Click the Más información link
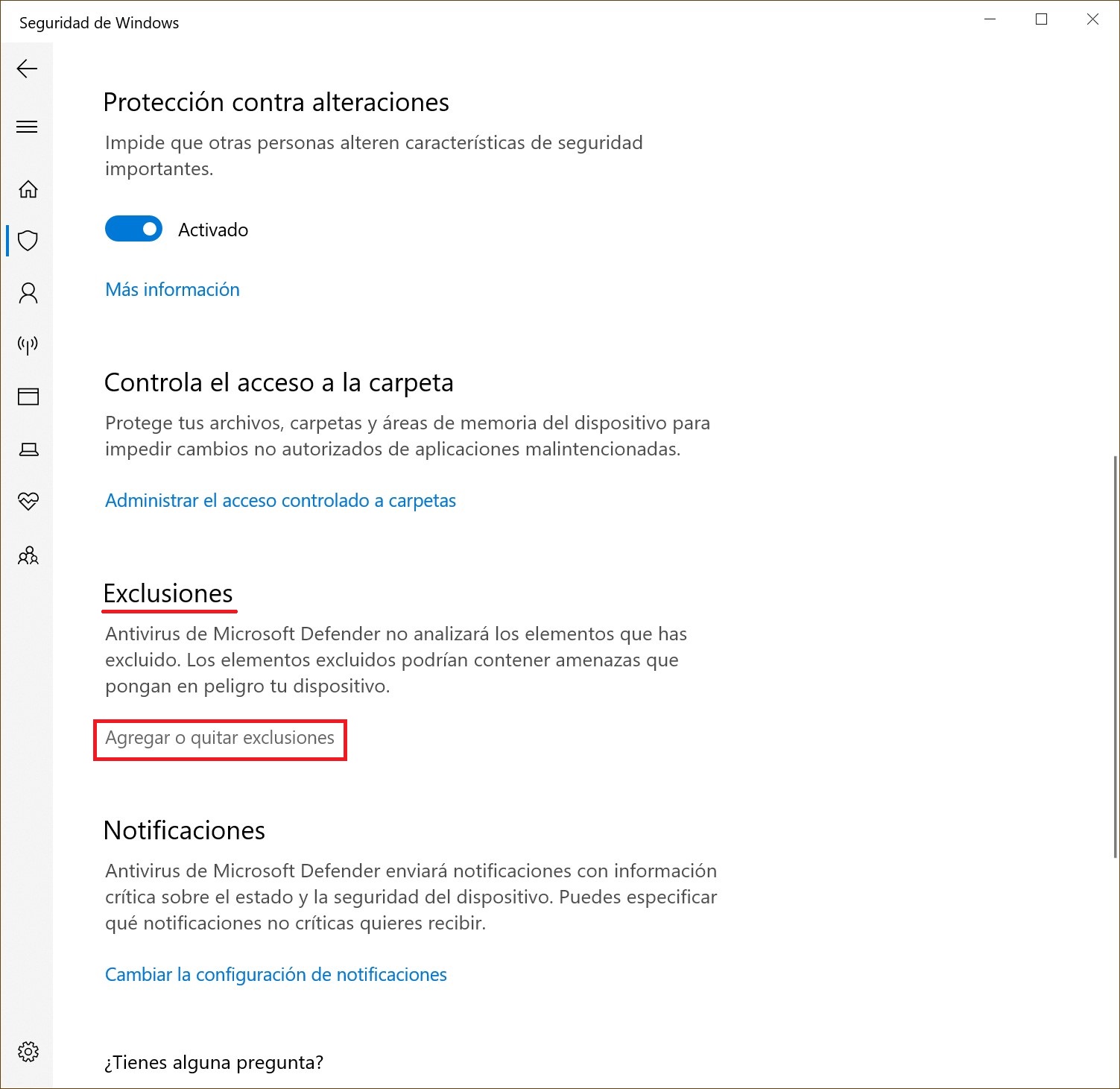This screenshot has height=1089, width=1120. tap(172, 290)
